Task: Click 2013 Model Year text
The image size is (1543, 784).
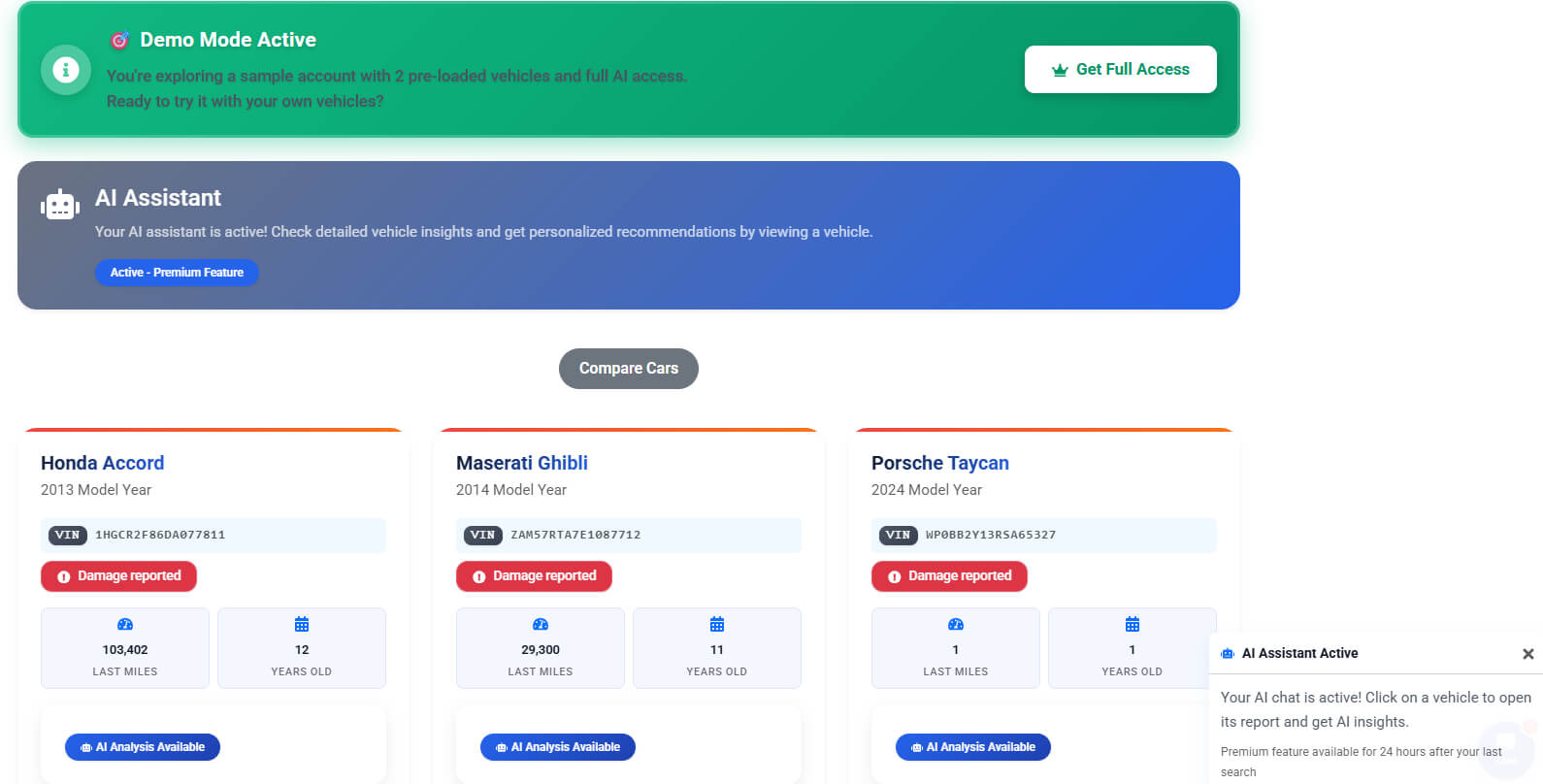Action: point(96,490)
